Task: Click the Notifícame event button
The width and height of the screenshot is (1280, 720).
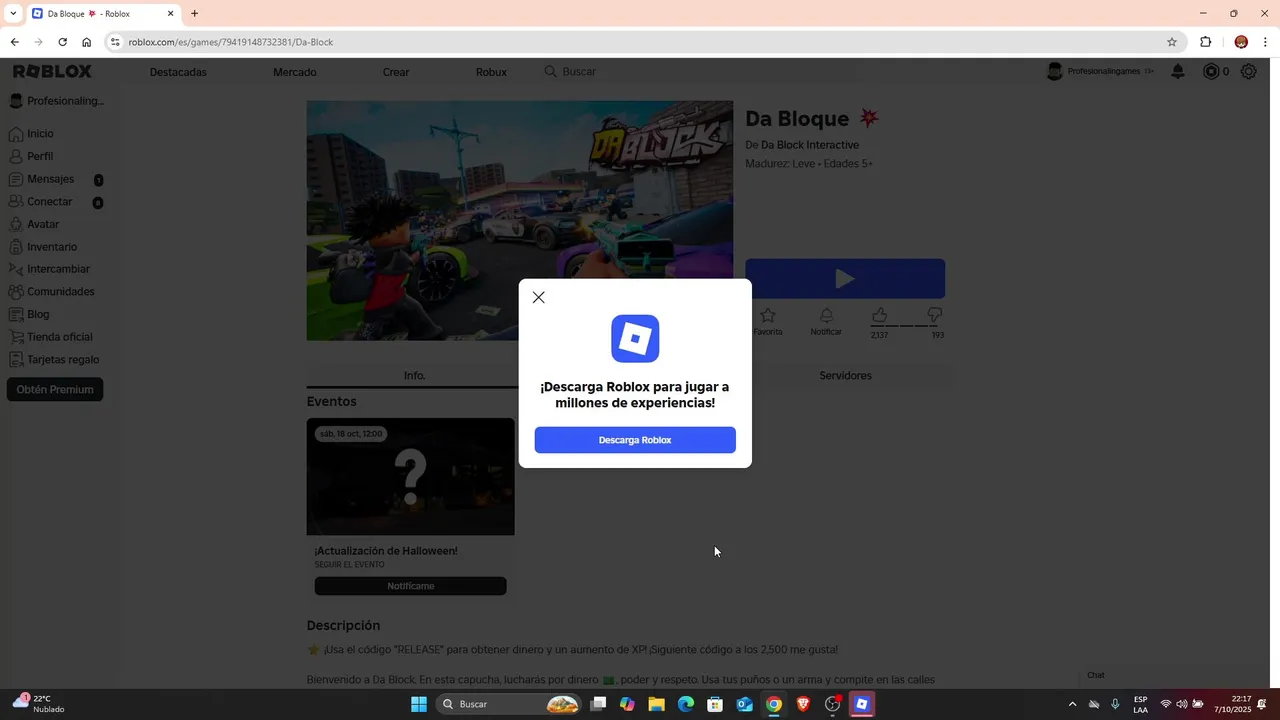Action: [x=411, y=586]
